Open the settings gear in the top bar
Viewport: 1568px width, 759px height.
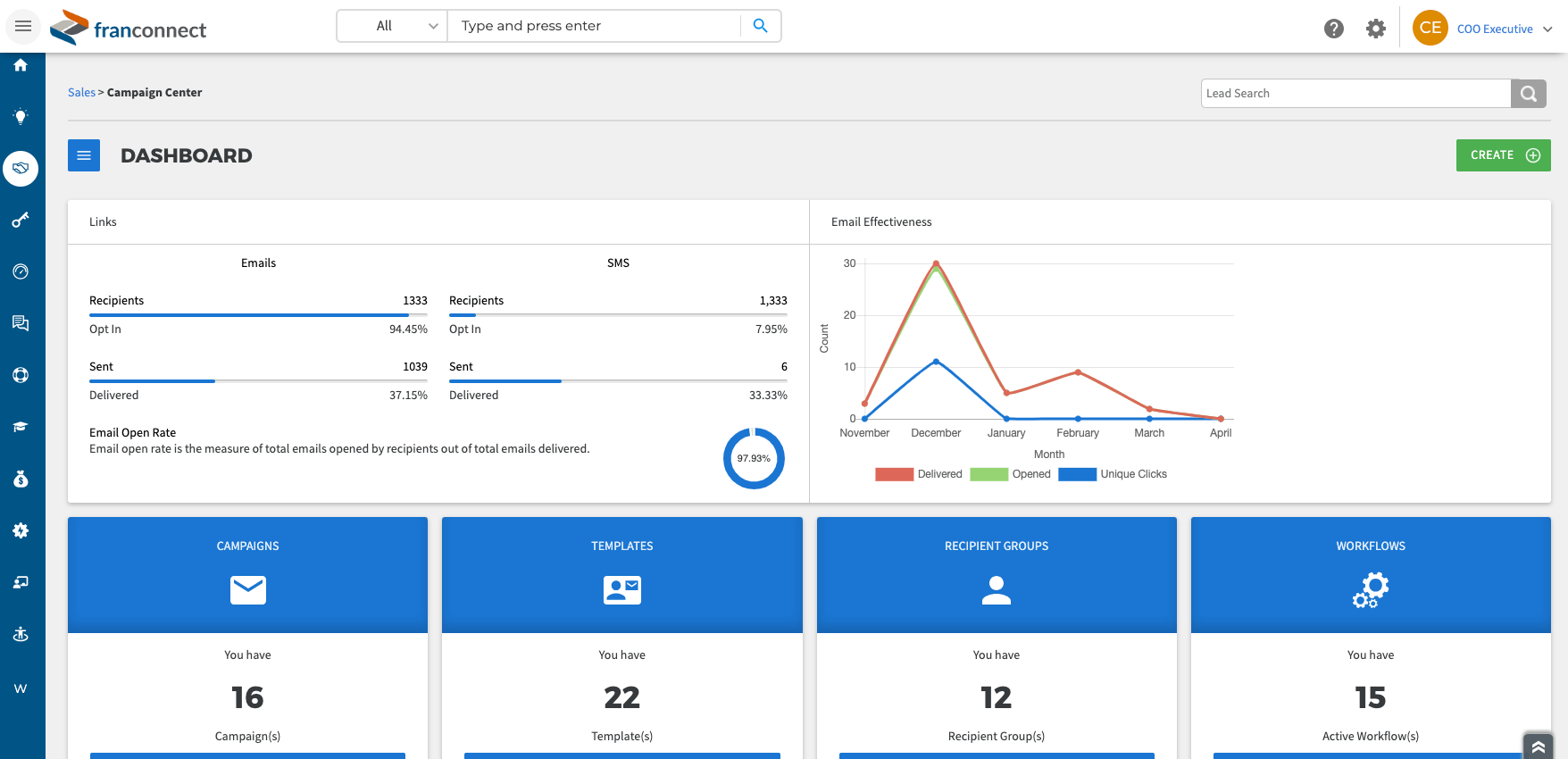pos(1376,29)
